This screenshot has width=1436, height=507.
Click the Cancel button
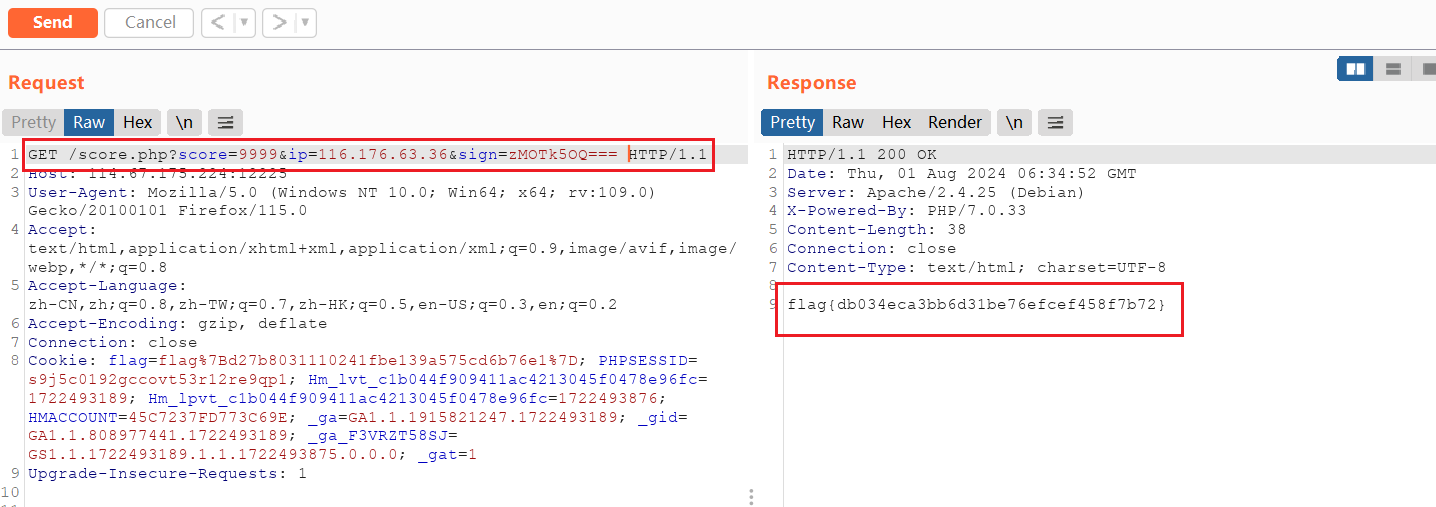[x=150, y=22]
